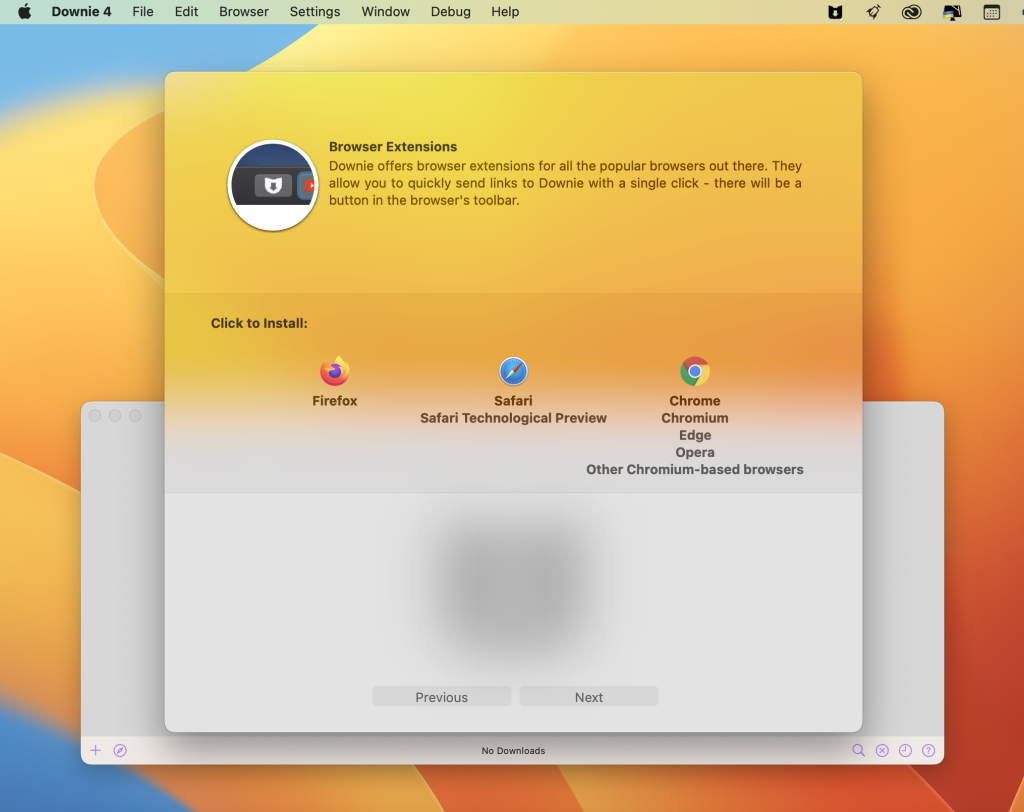Screen dimensions: 1024x812
Task: Click the browser extension illustration thumbnail
Action: coord(273,185)
